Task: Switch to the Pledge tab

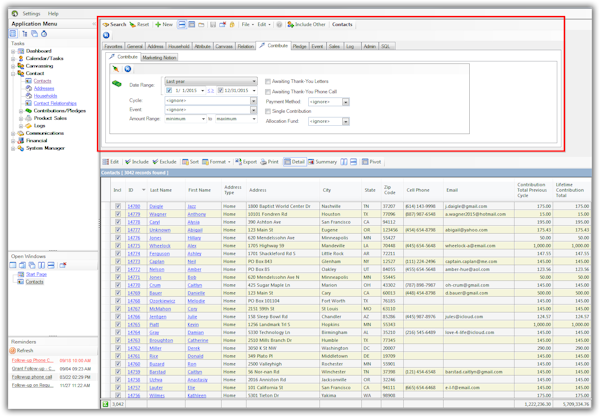Action: (299, 46)
